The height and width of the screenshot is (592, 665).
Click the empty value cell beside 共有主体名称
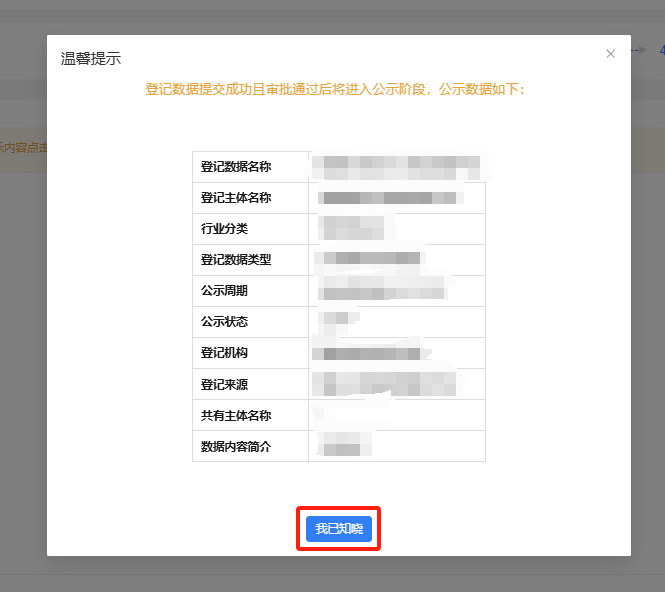click(x=396, y=415)
